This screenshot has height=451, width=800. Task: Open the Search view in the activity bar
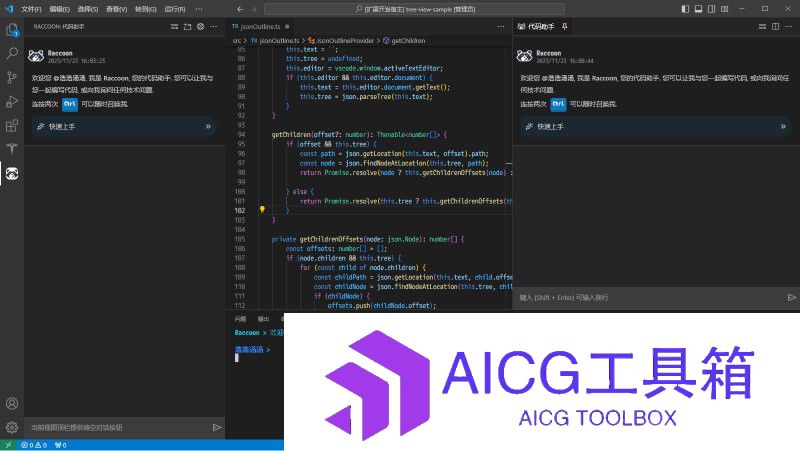point(12,53)
